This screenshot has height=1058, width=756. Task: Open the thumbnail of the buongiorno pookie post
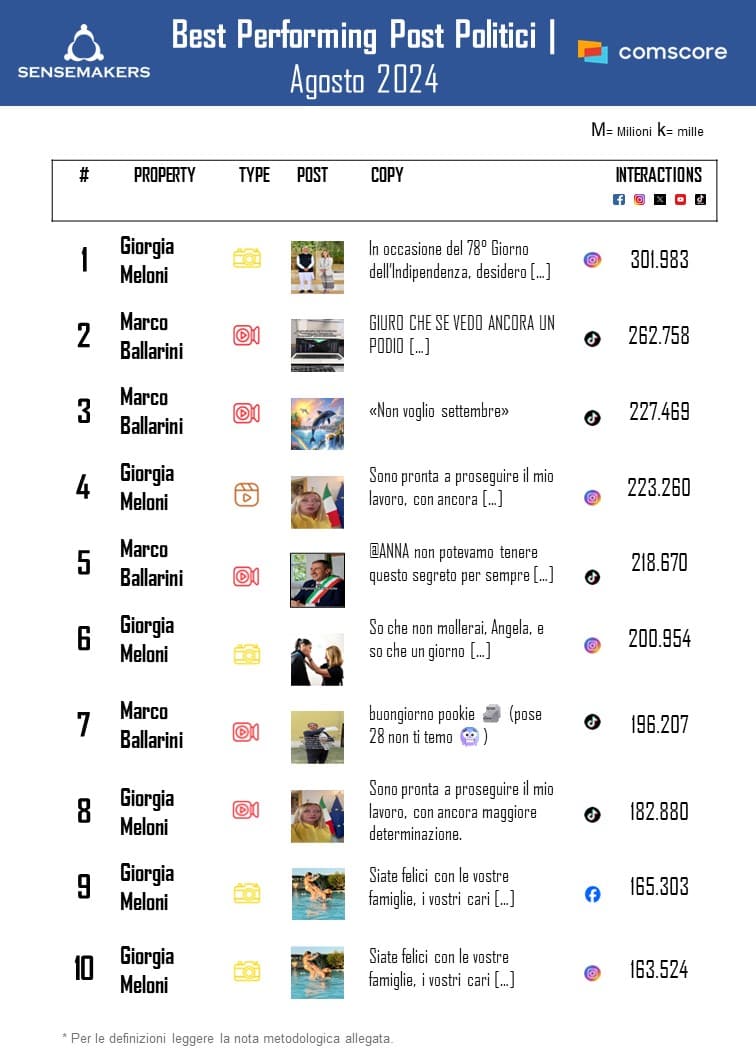317,737
